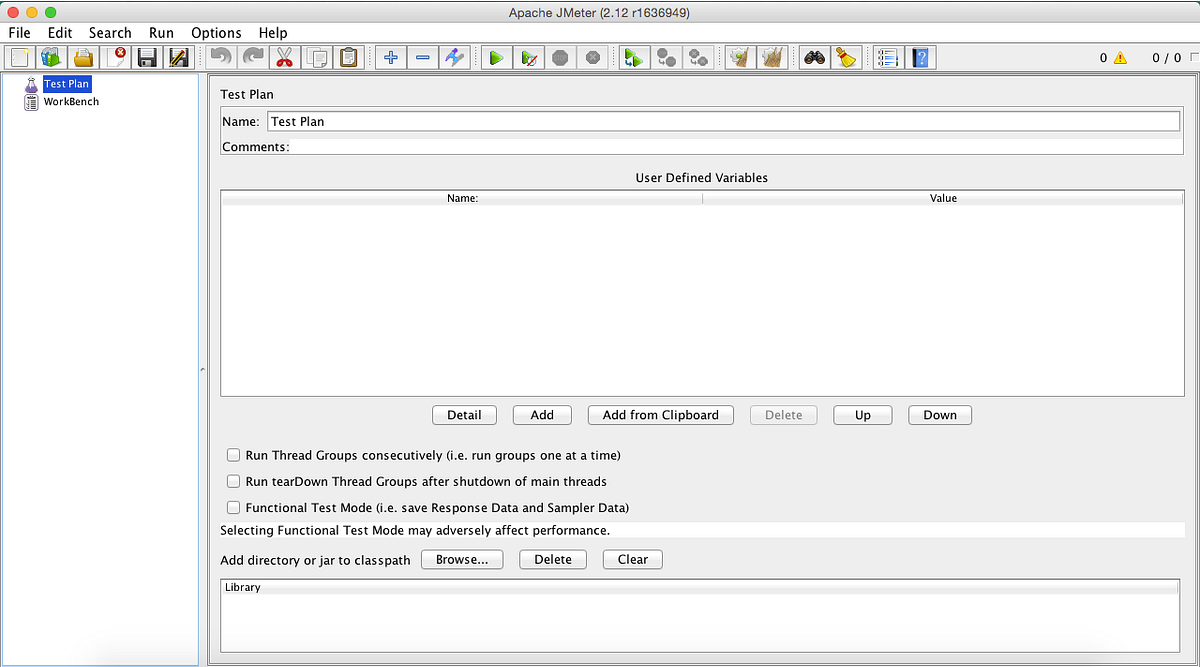Save the test plan using the floppy disk icon
Viewport: 1200px width, 667px height.
(147, 57)
